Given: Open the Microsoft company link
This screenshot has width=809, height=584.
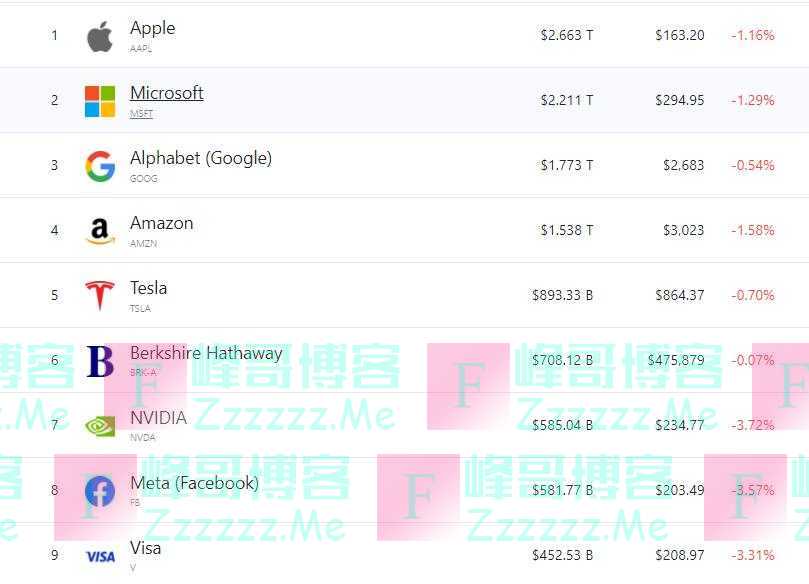Looking at the screenshot, I should (x=167, y=93).
